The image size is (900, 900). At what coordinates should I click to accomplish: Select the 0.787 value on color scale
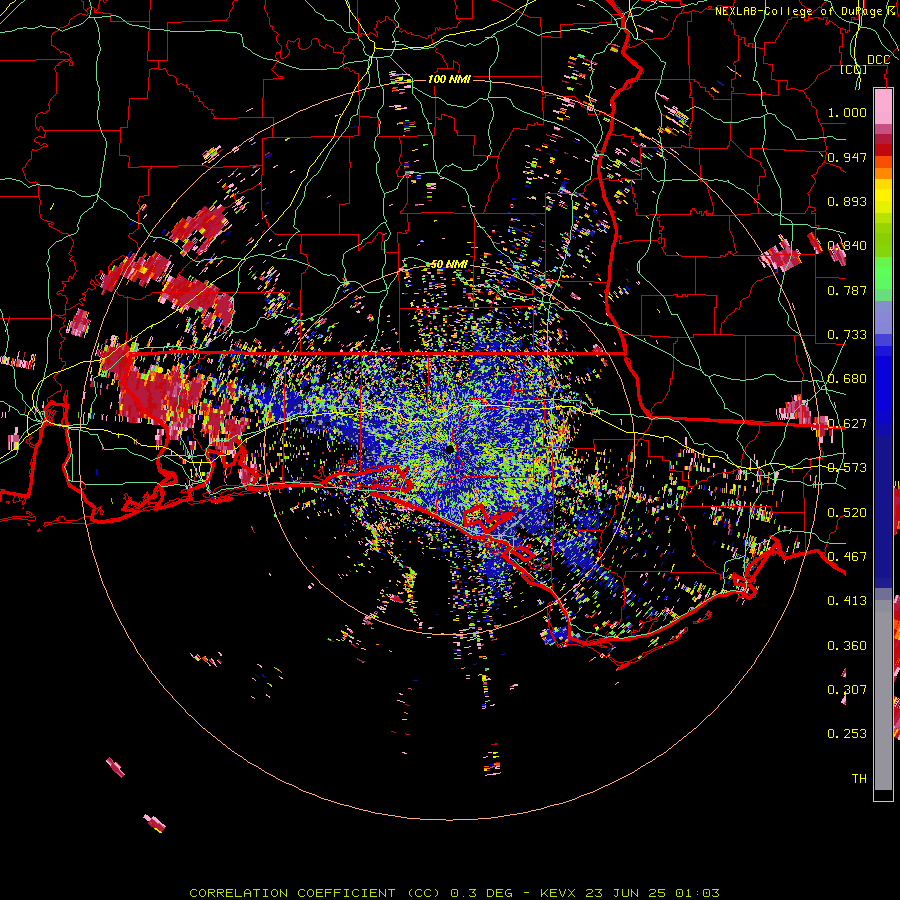coord(847,290)
